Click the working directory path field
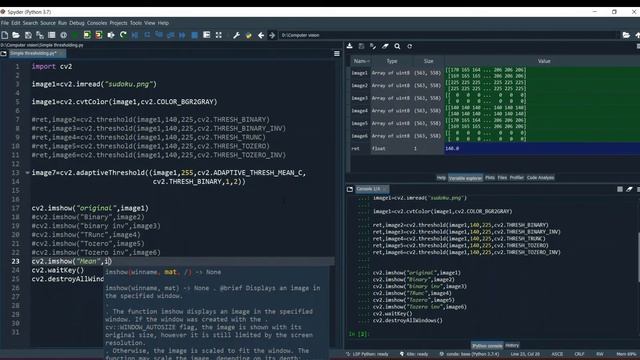Screen dimensions: 640x360 click(449, 36)
